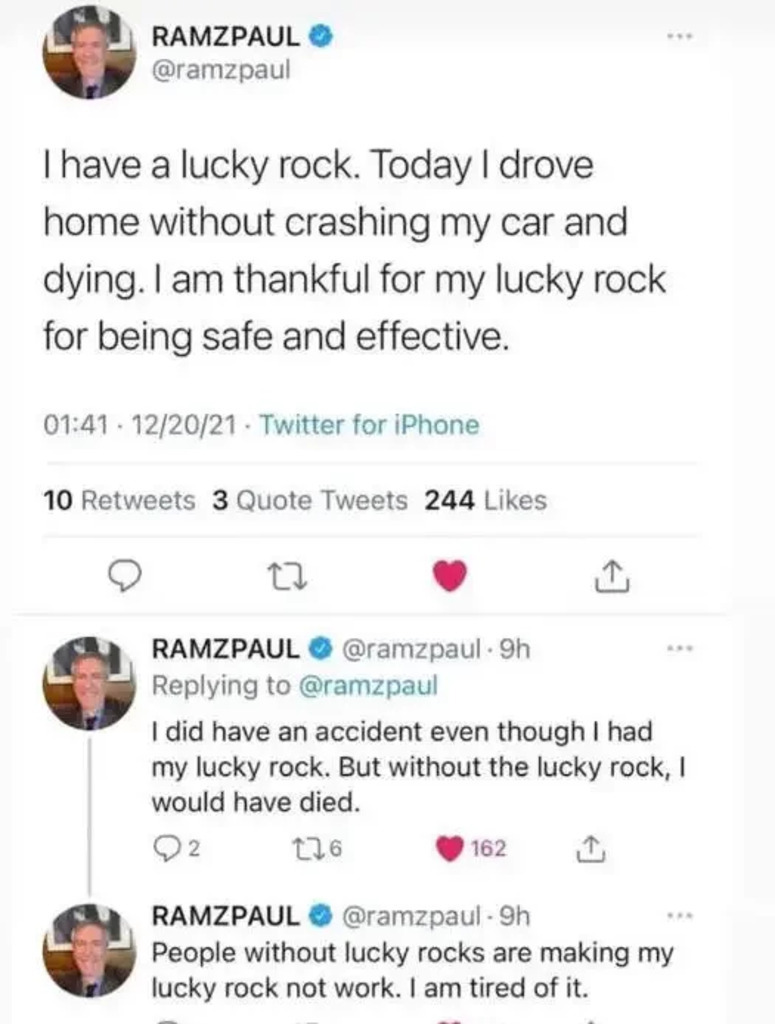Click the @ramzpaul link in Replying to

pos(368,686)
